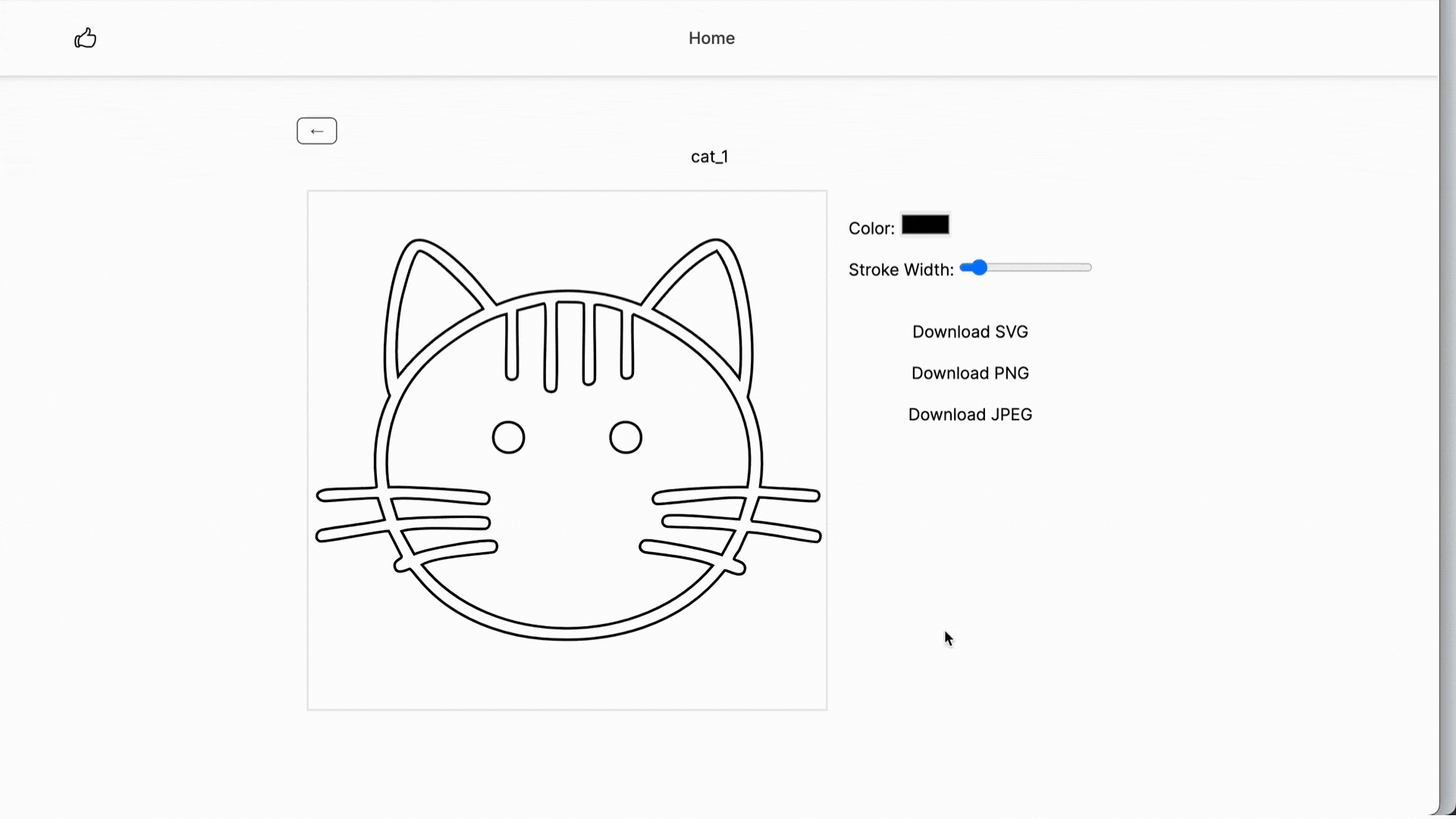This screenshot has width=1456, height=819.
Task: Click the cat icon preview image
Action: 567,450
